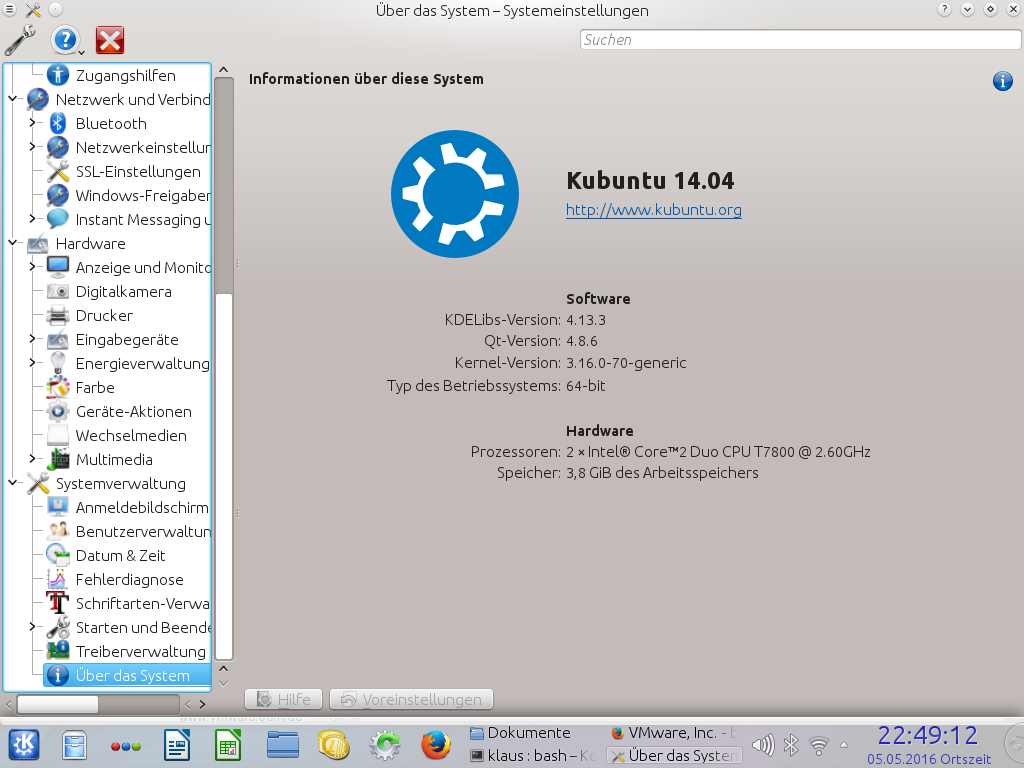
Task: Click the Wi-Fi network tray icon
Action: pos(819,745)
